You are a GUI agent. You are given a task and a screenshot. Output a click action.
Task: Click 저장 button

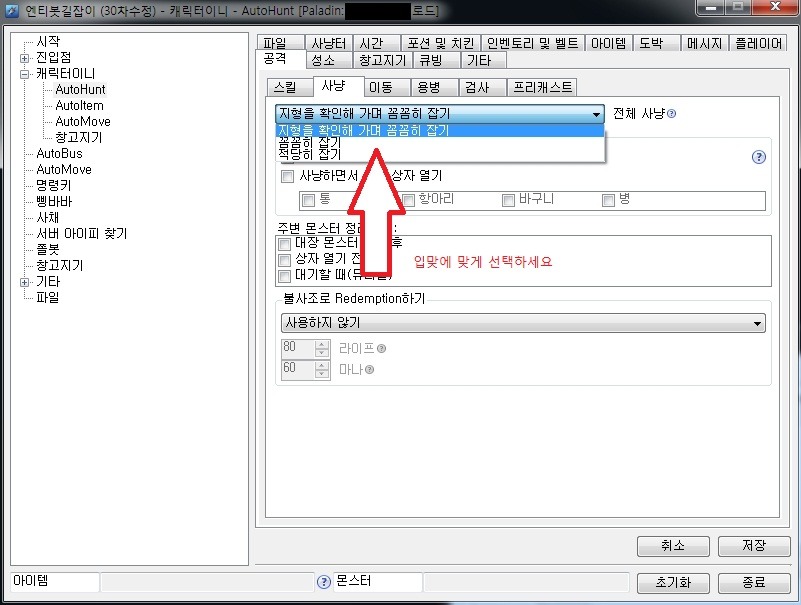[754, 546]
